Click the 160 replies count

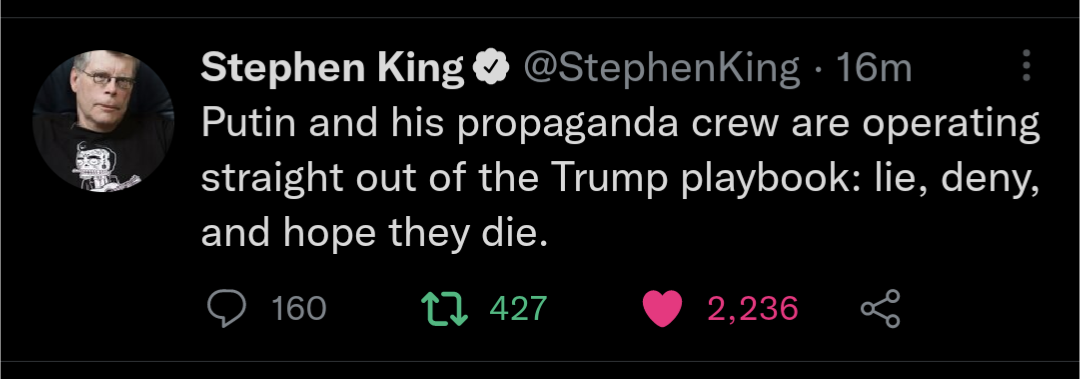click(298, 309)
